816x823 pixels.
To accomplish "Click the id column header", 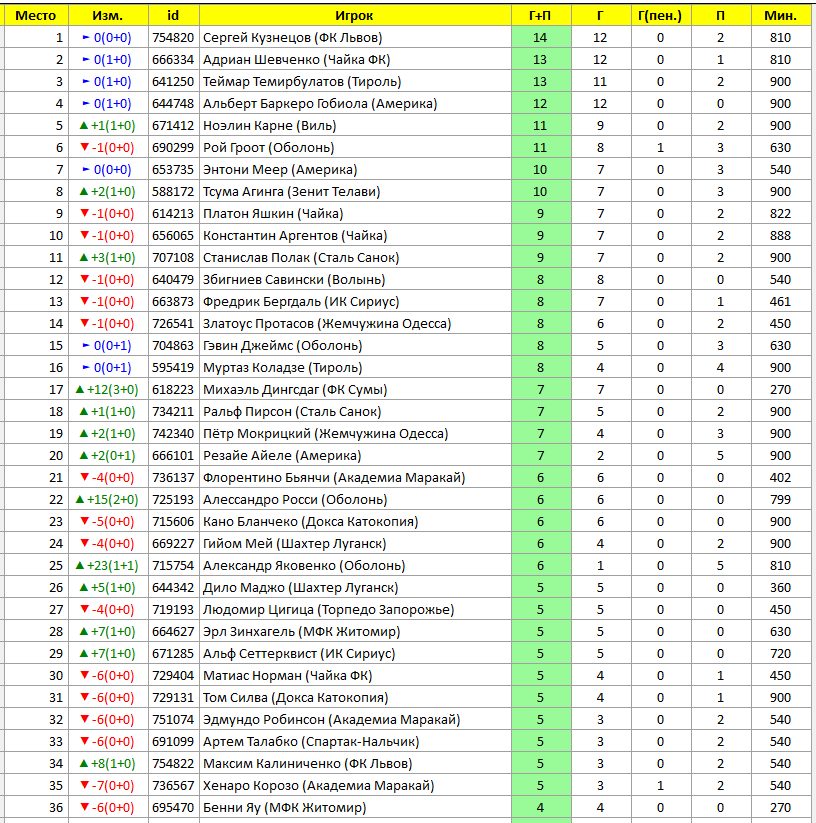I will point(173,16).
